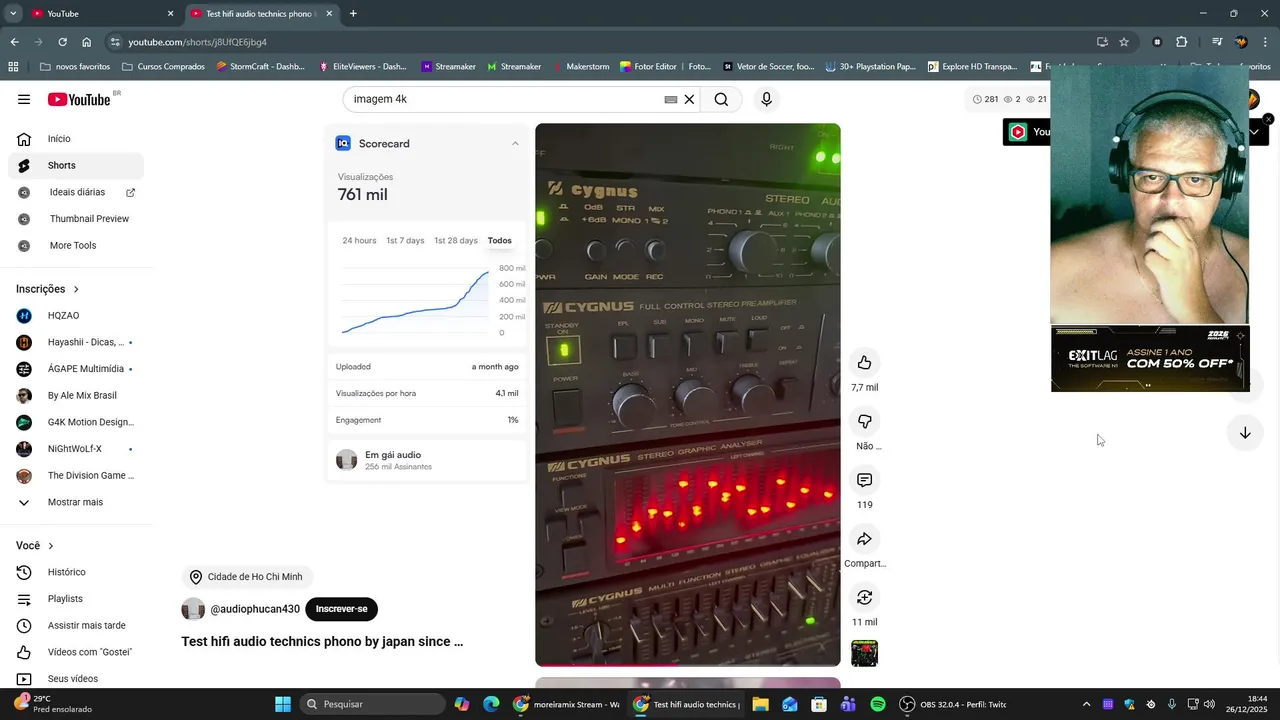Open Playlists in the sidebar
Image resolution: width=1280 pixels, height=720 pixels.
pos(76,599)
